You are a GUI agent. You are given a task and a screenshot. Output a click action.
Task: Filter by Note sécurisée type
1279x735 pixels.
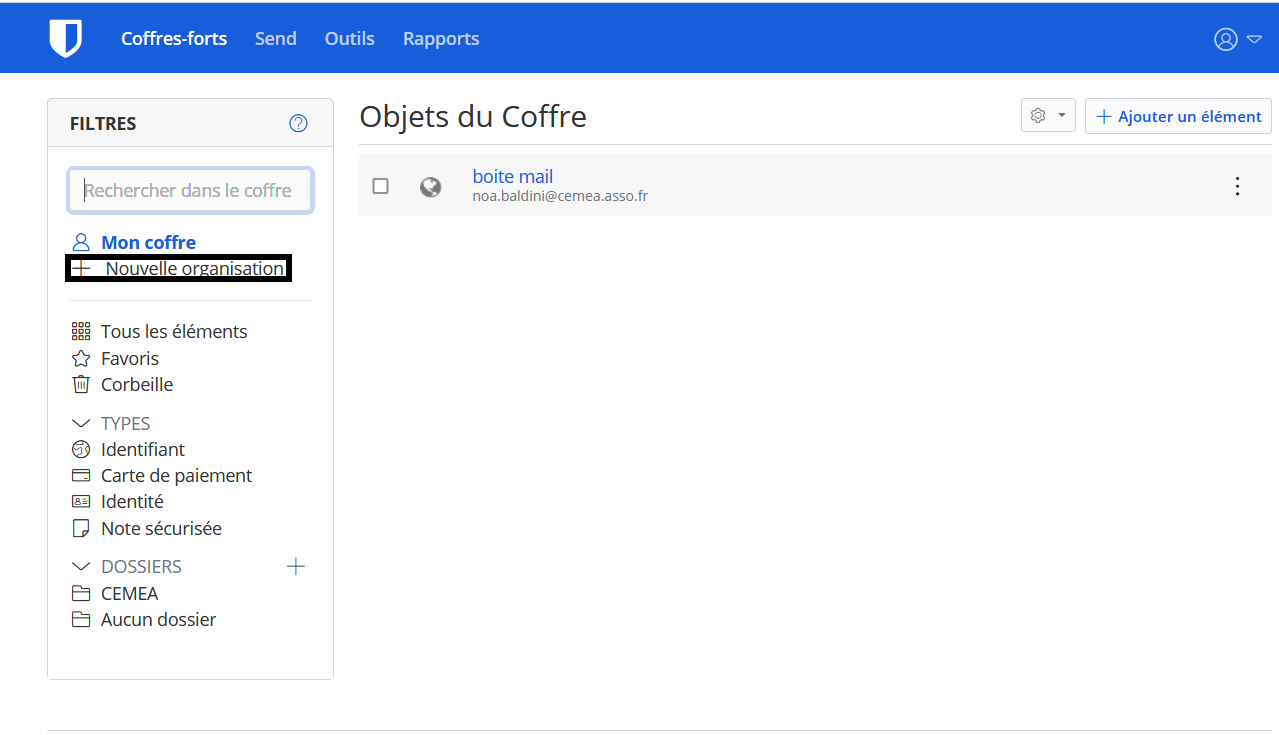pyautogui.click(x=161, y=528)
